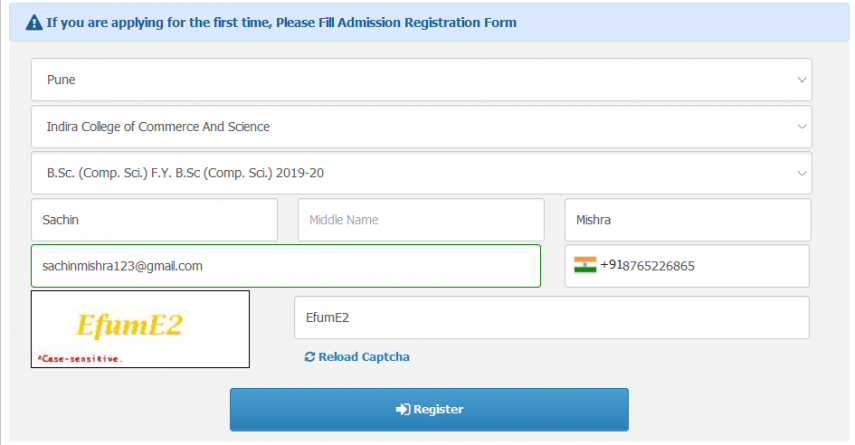The height and width of the screenshot is (445, 855).
Task: Click the +91 country code prefix
Action: pos(611,264)
